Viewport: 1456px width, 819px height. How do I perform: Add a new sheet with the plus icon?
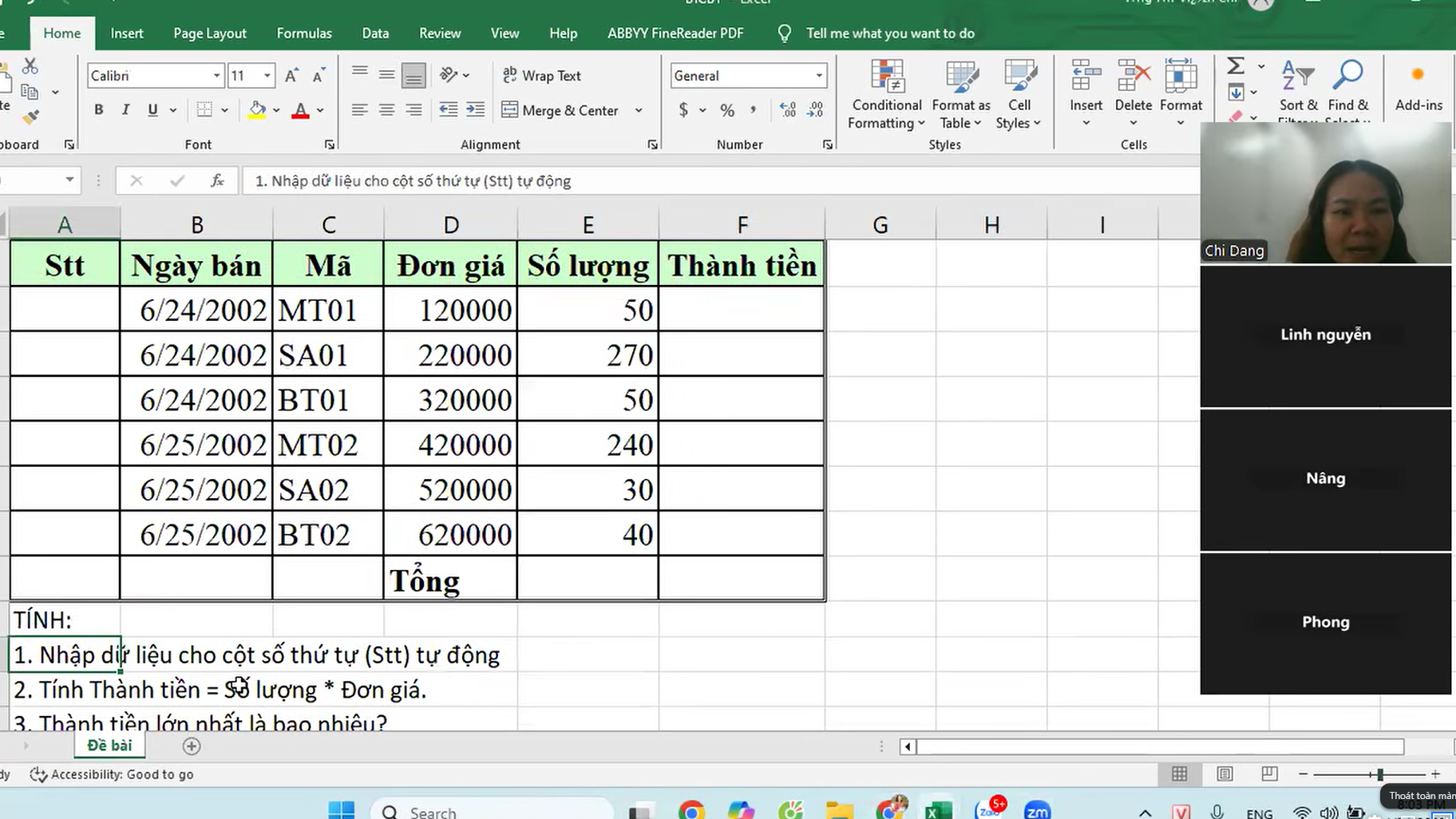point(192,746)
